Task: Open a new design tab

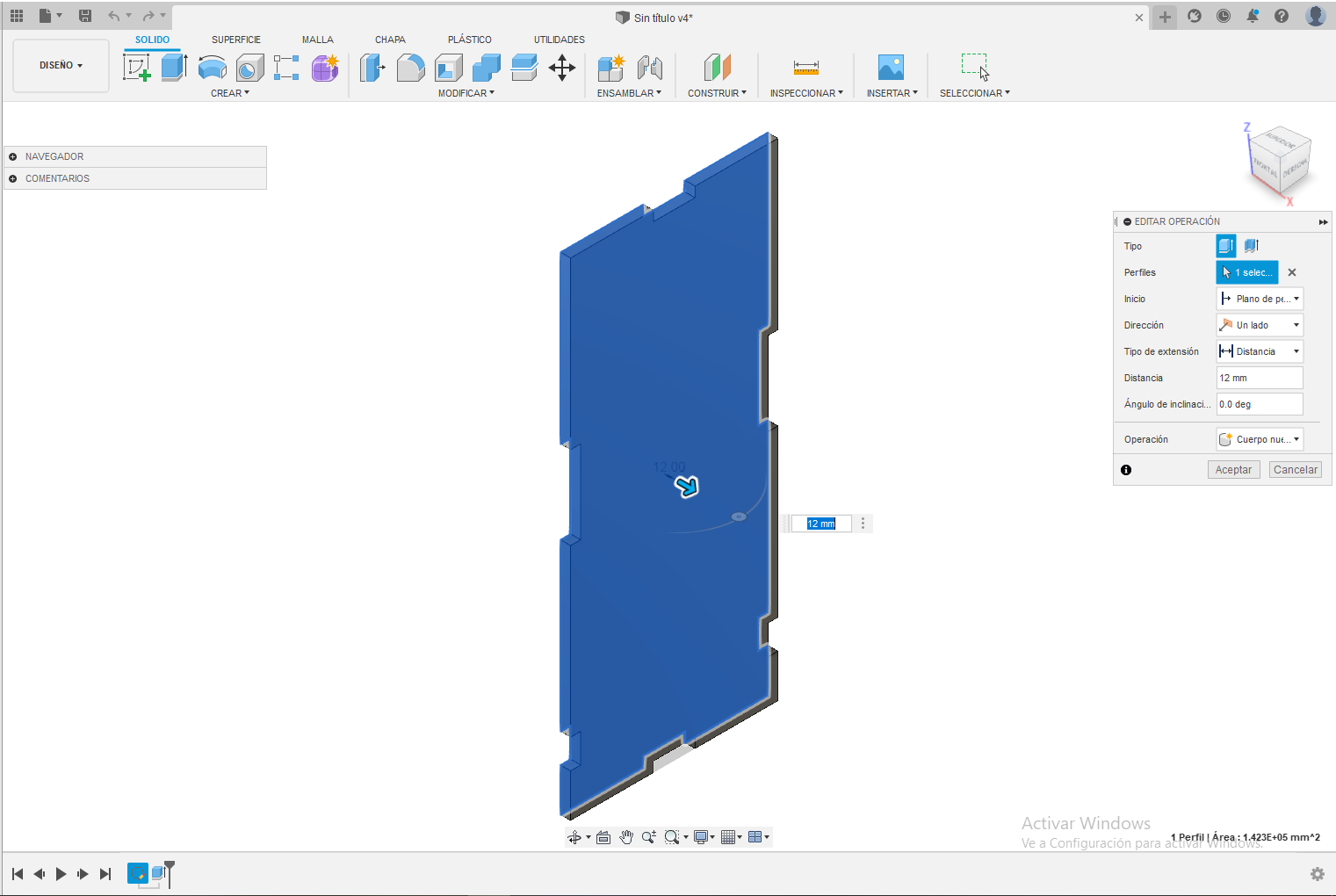Action: pyautogui.click(x=1165, y=17)
